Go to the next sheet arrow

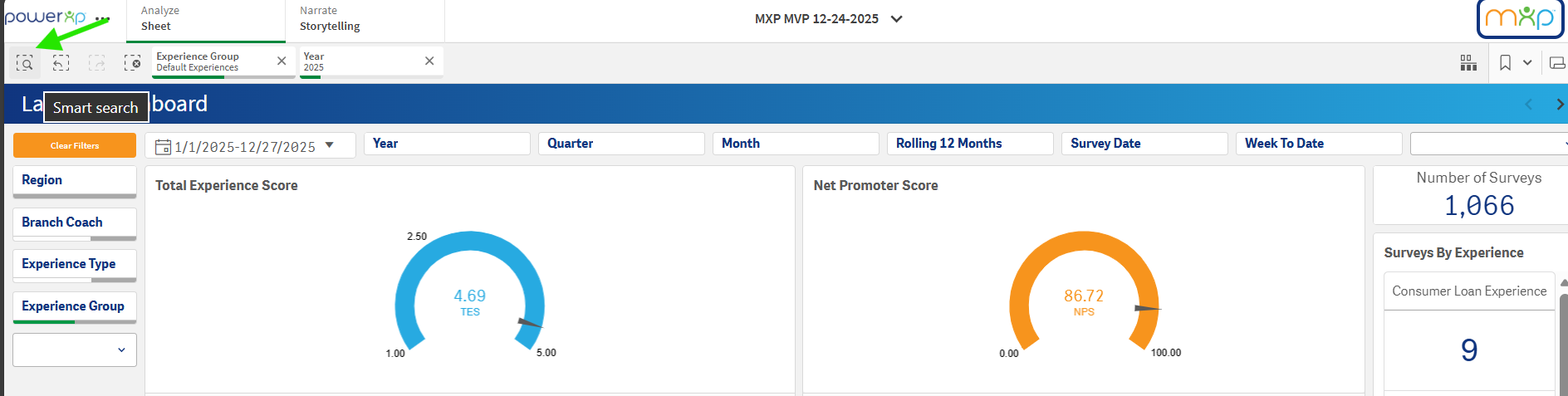(1559, 104)
